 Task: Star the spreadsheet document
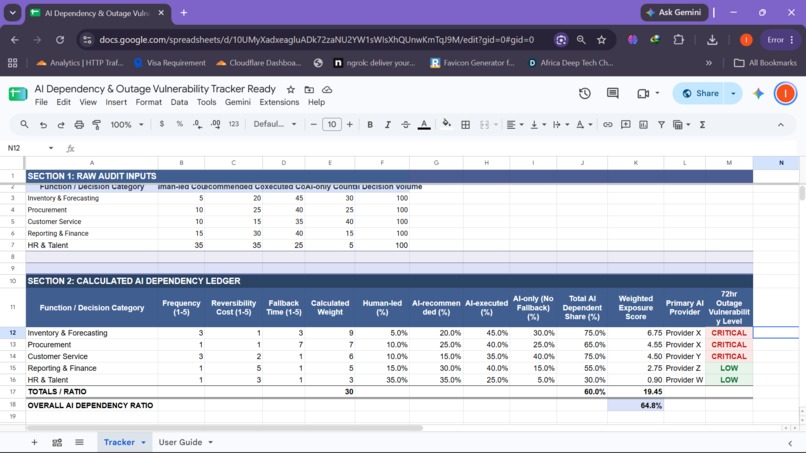pyautogui.click(x=291, y=89)
